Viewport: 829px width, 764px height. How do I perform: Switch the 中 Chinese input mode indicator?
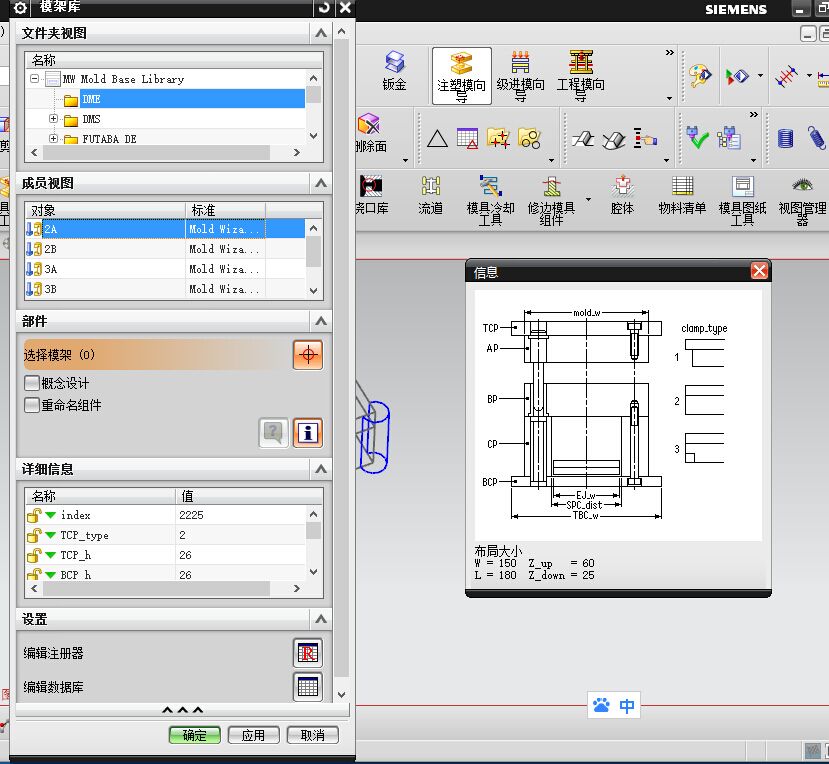coord(627,705)
